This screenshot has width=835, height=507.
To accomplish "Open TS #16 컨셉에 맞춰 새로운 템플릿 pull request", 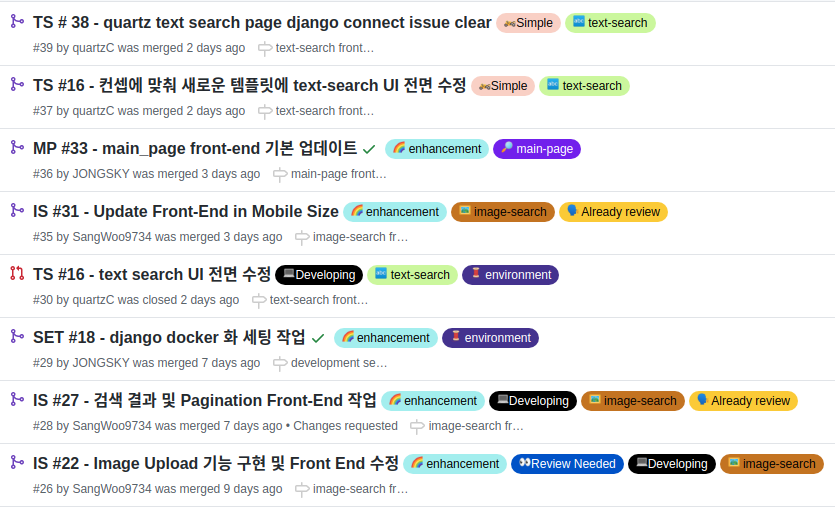I will click(249, 85).
